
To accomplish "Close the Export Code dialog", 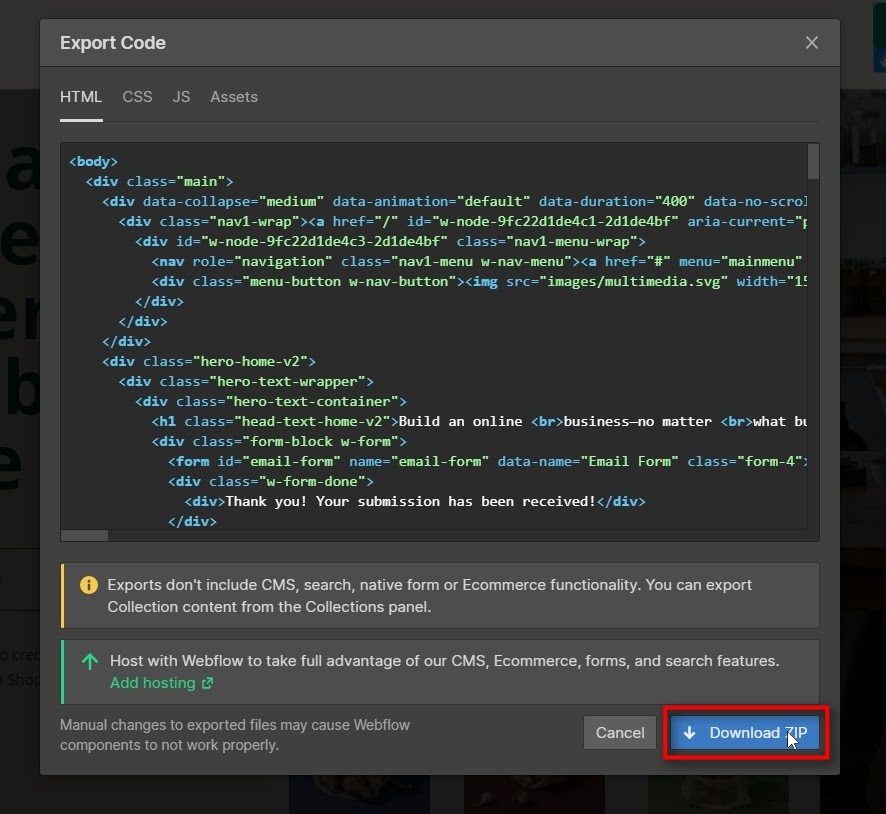I will click(811, 43).
